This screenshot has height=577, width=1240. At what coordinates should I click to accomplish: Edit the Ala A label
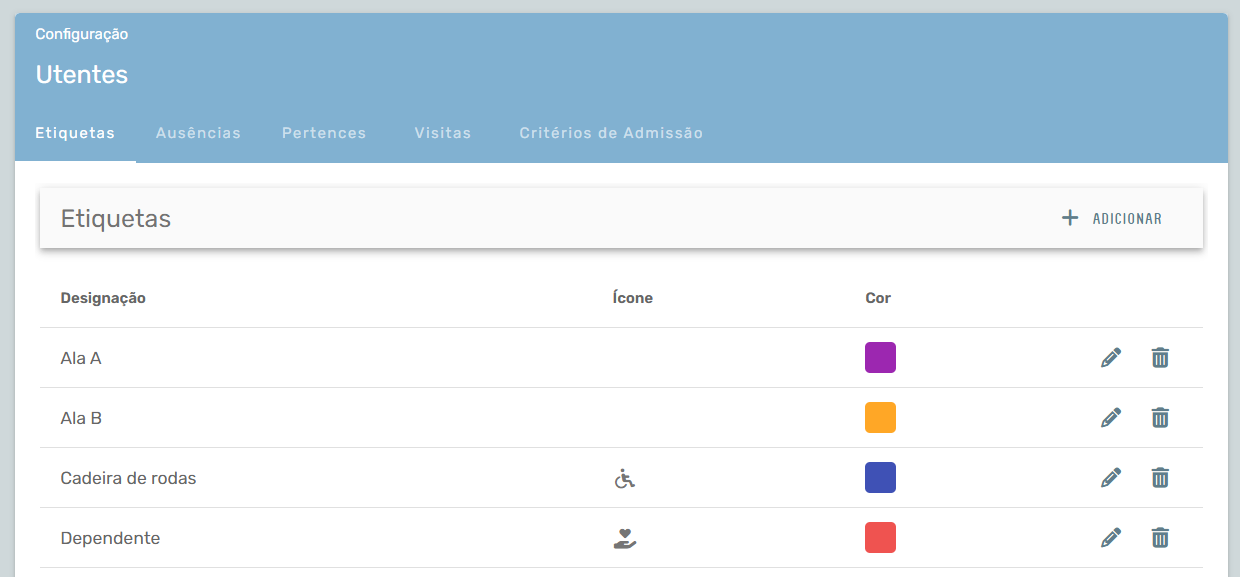pos(1111,358)
